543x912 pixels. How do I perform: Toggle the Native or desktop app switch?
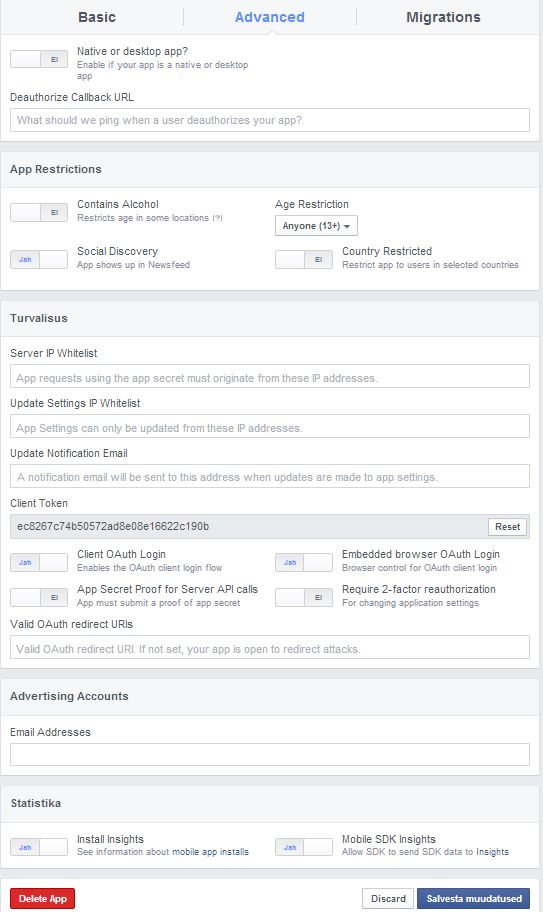tap(39, 59)
